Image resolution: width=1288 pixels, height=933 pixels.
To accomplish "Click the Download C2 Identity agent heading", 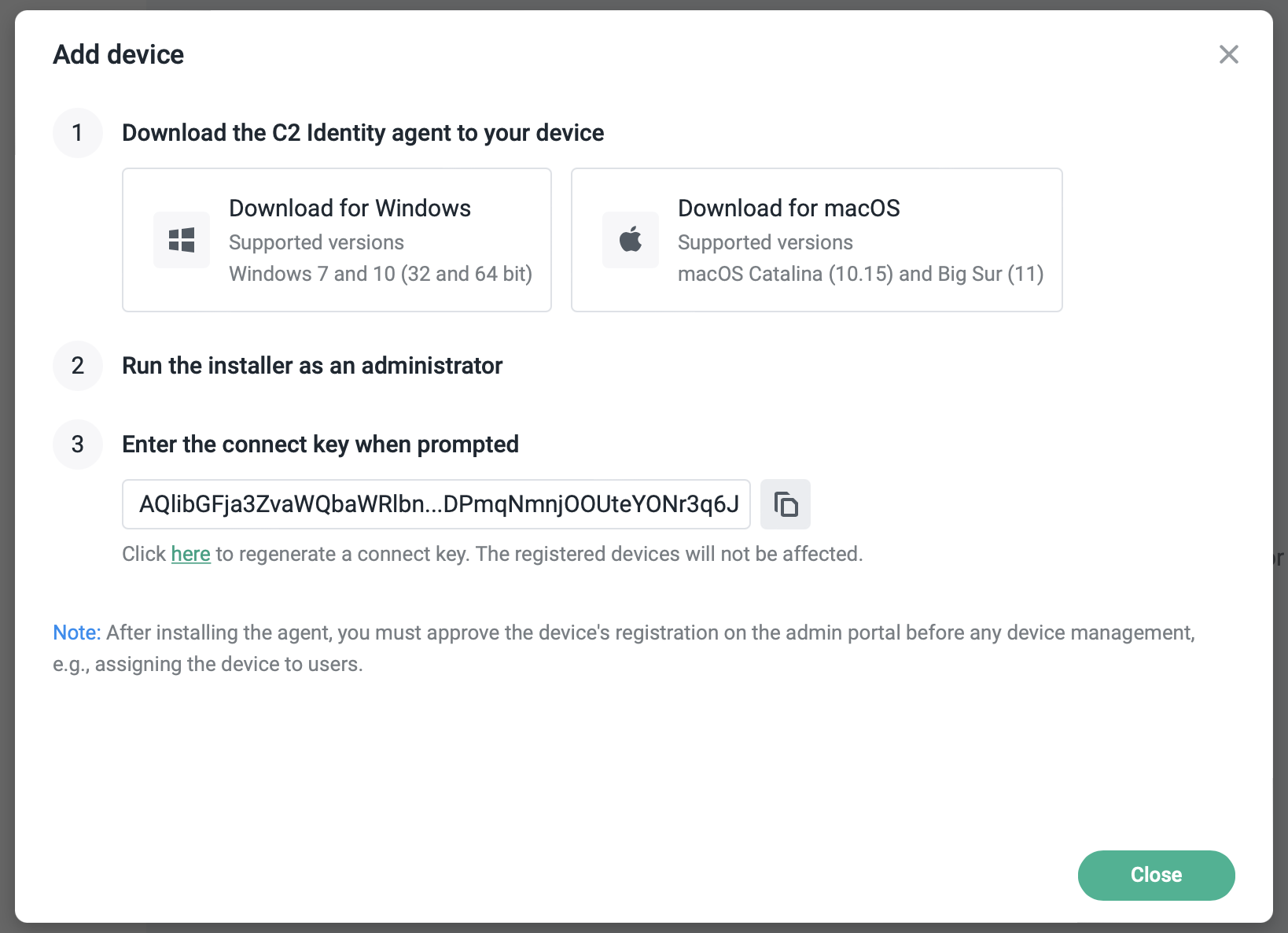I will tap(362, 133).
